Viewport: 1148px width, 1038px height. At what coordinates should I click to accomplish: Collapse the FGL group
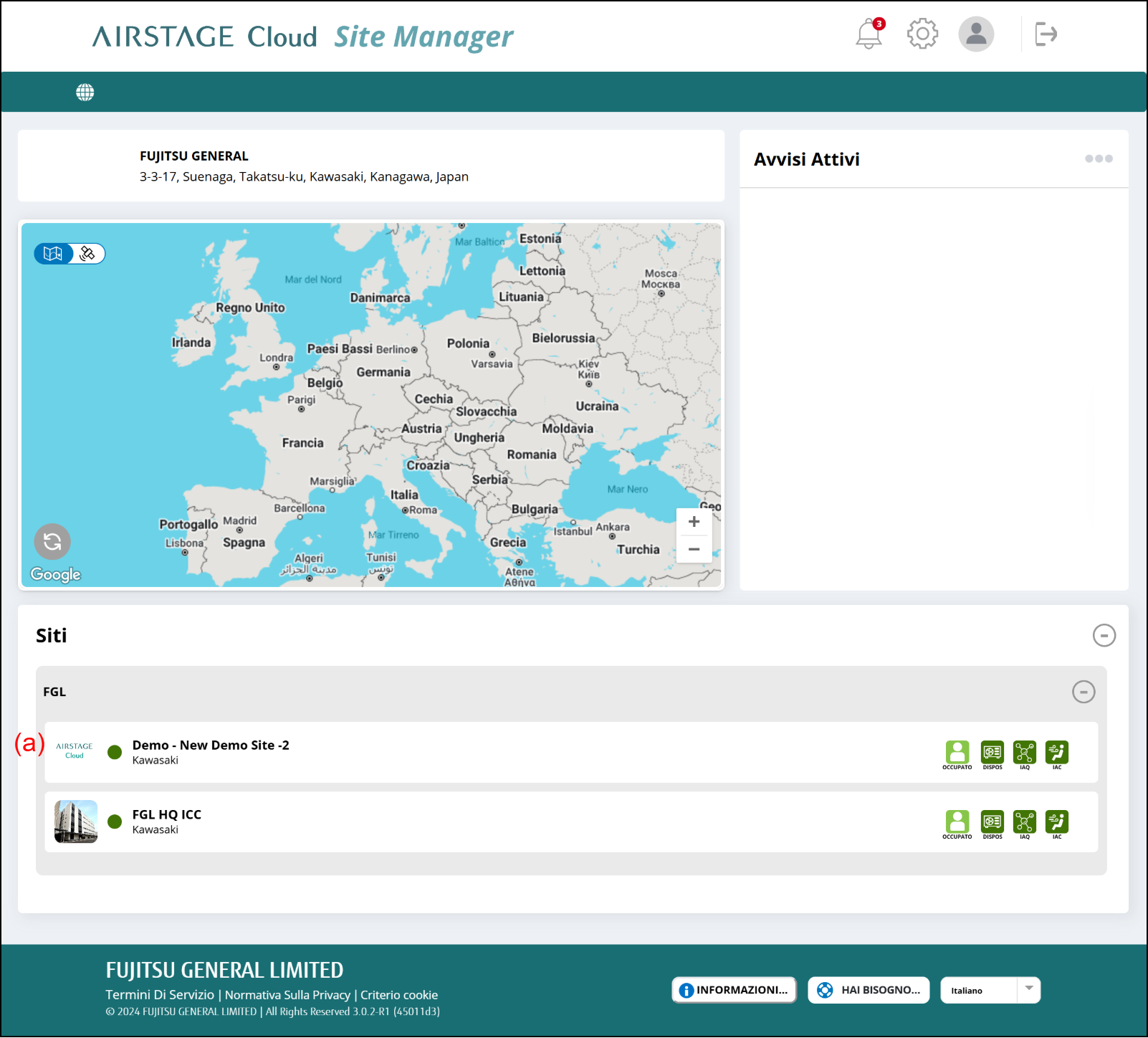pyautogui.click(x=1083, y=692)
